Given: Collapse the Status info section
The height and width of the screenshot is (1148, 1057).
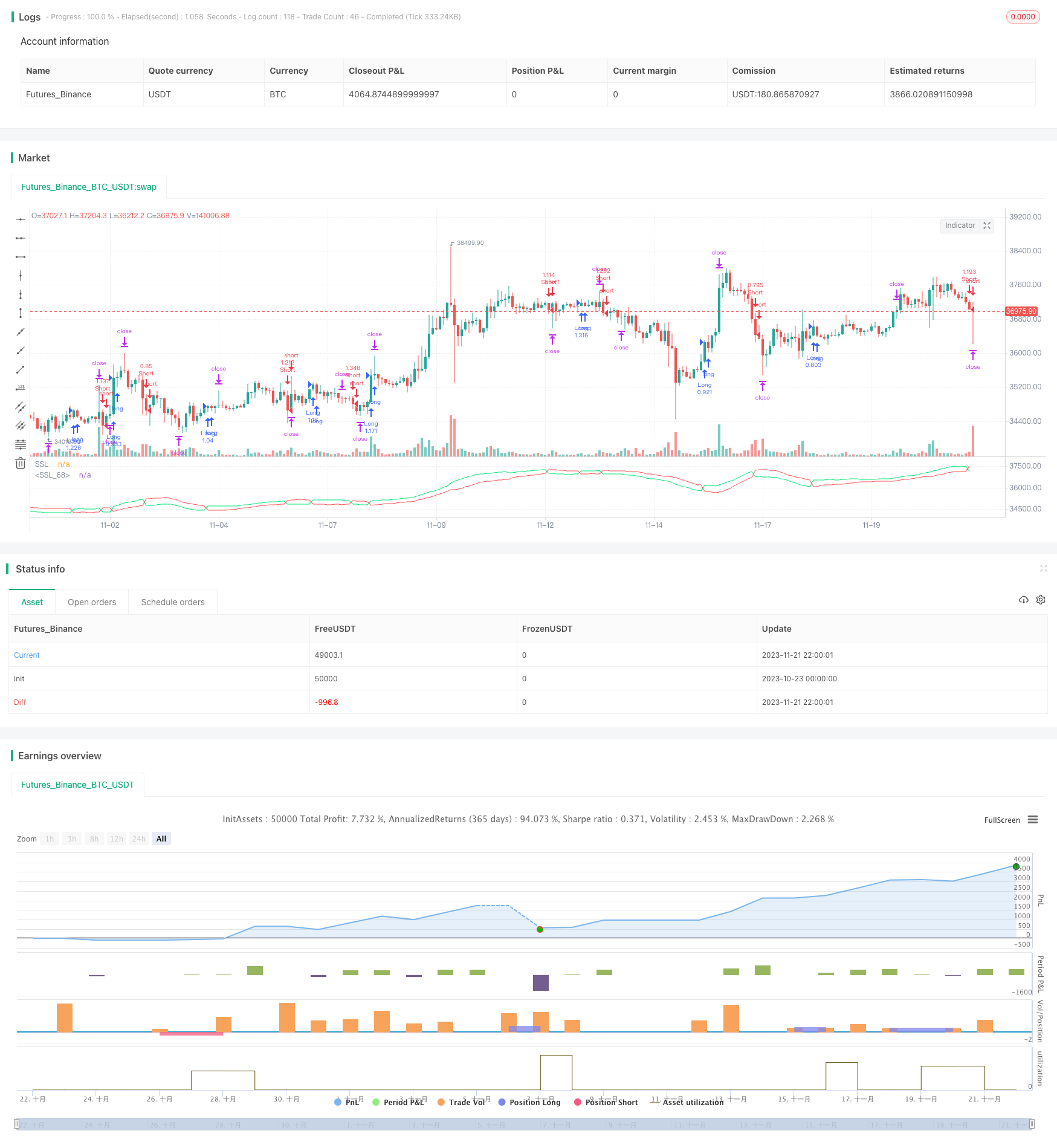Looking at the screenshot, I should (1044, 568).
